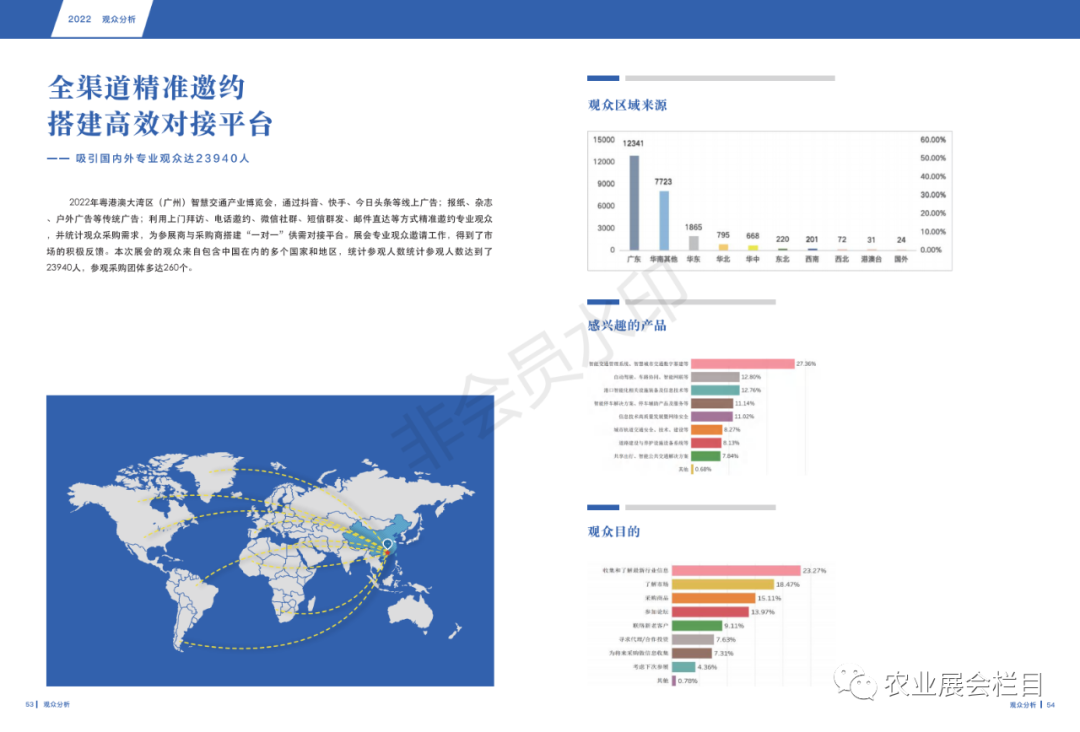Click the '0.78%' value in the purpose chart

(x=687, y=681)
